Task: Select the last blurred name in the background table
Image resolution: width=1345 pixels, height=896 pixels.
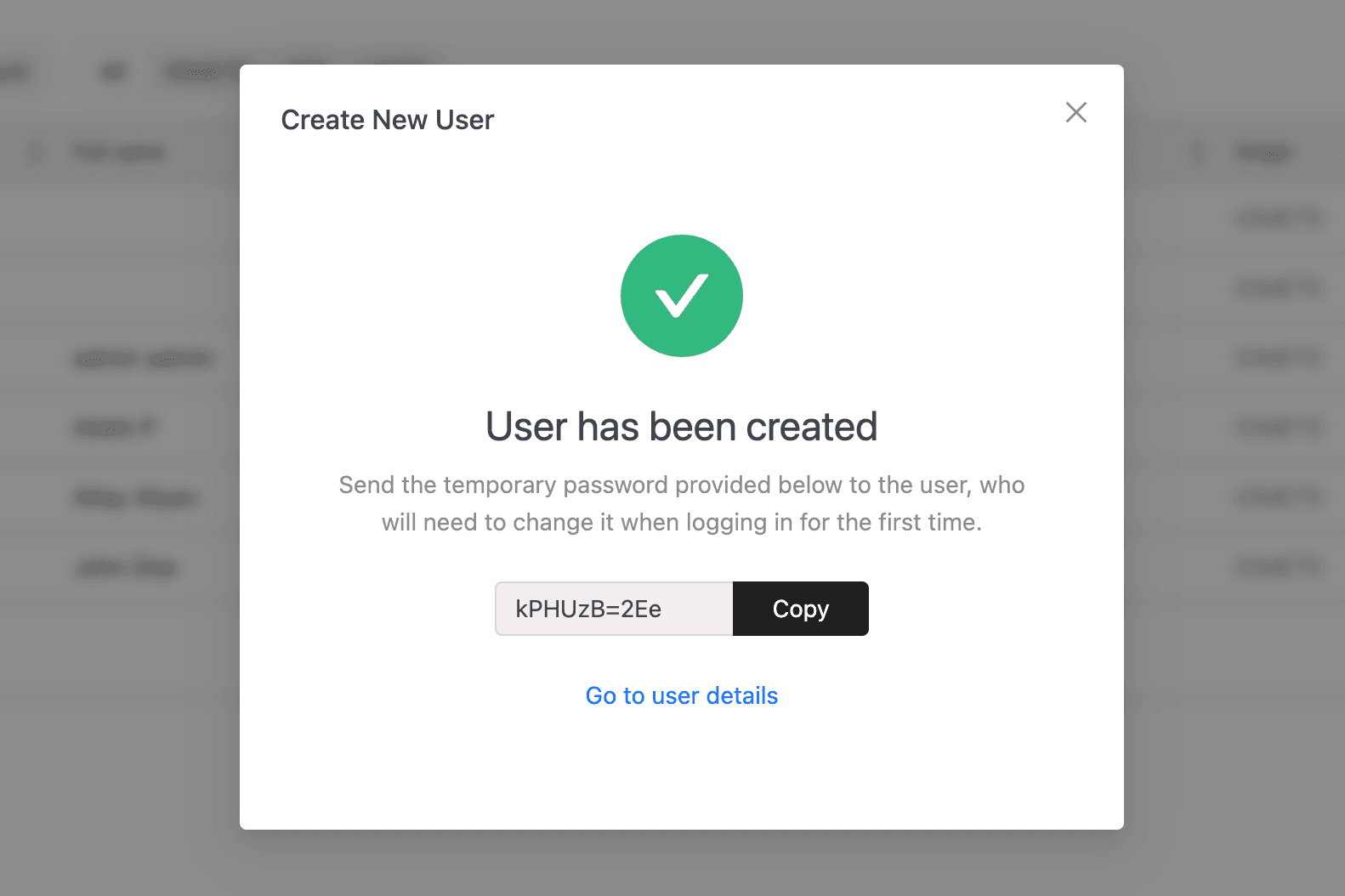Action: [x=127, y=567]
